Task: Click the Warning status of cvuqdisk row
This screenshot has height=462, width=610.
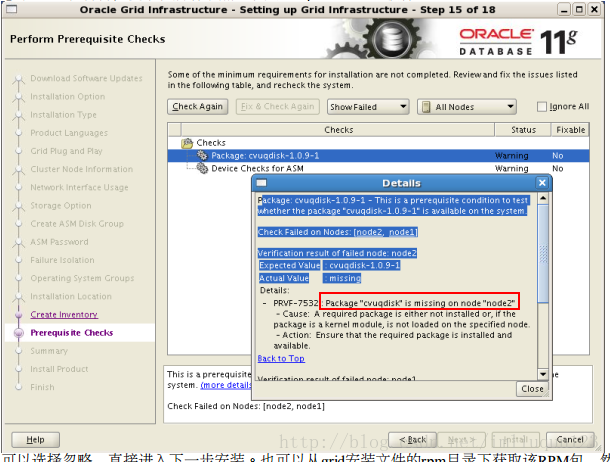Action: 512,156
